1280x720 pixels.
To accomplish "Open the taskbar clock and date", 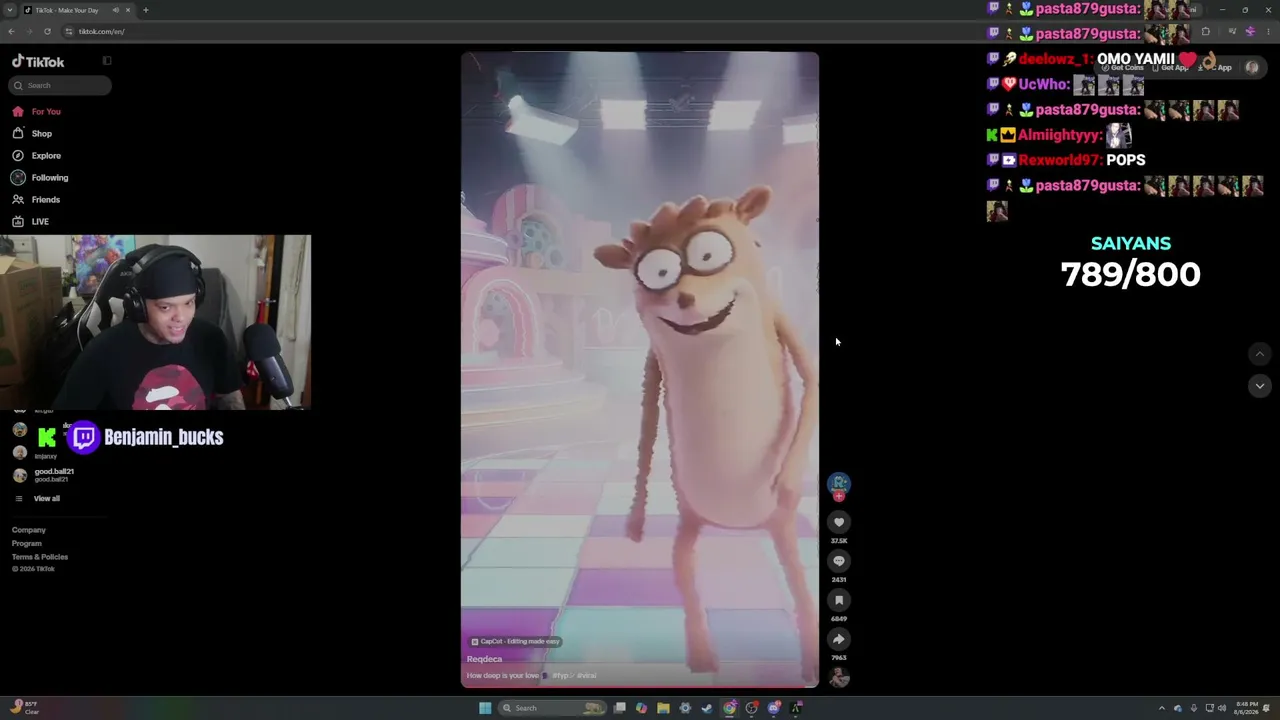I will tap(1246, 708).
